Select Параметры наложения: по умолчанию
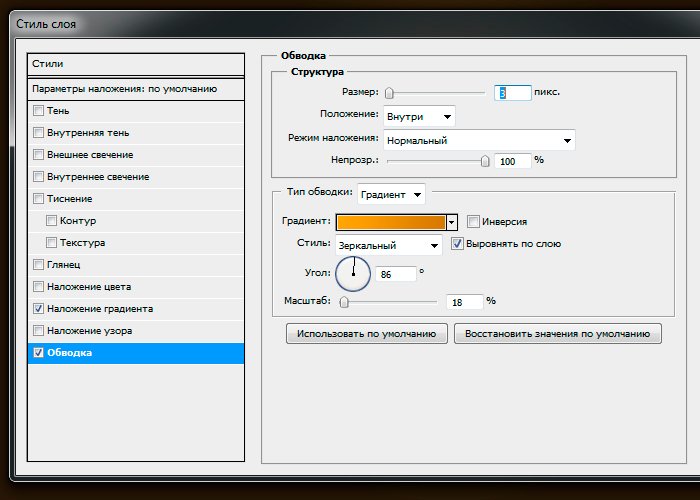 click(x=136, y=89)
